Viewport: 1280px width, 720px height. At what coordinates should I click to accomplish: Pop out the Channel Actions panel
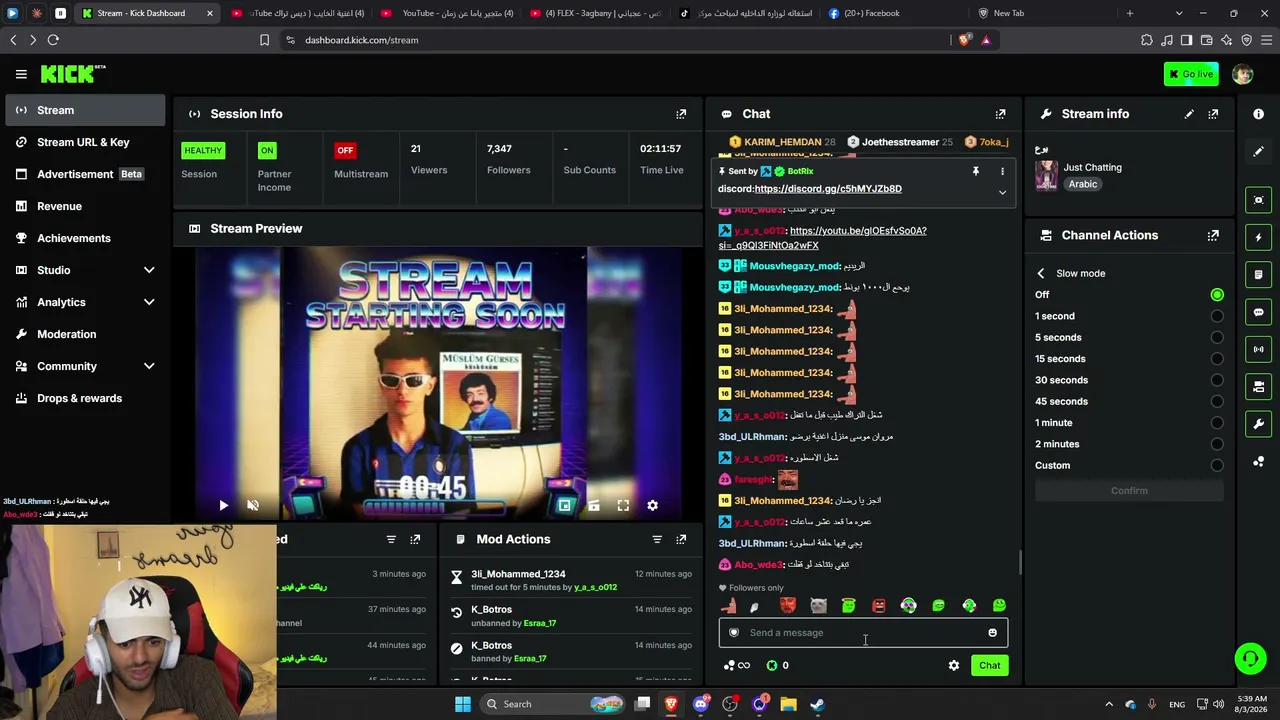1213,236
